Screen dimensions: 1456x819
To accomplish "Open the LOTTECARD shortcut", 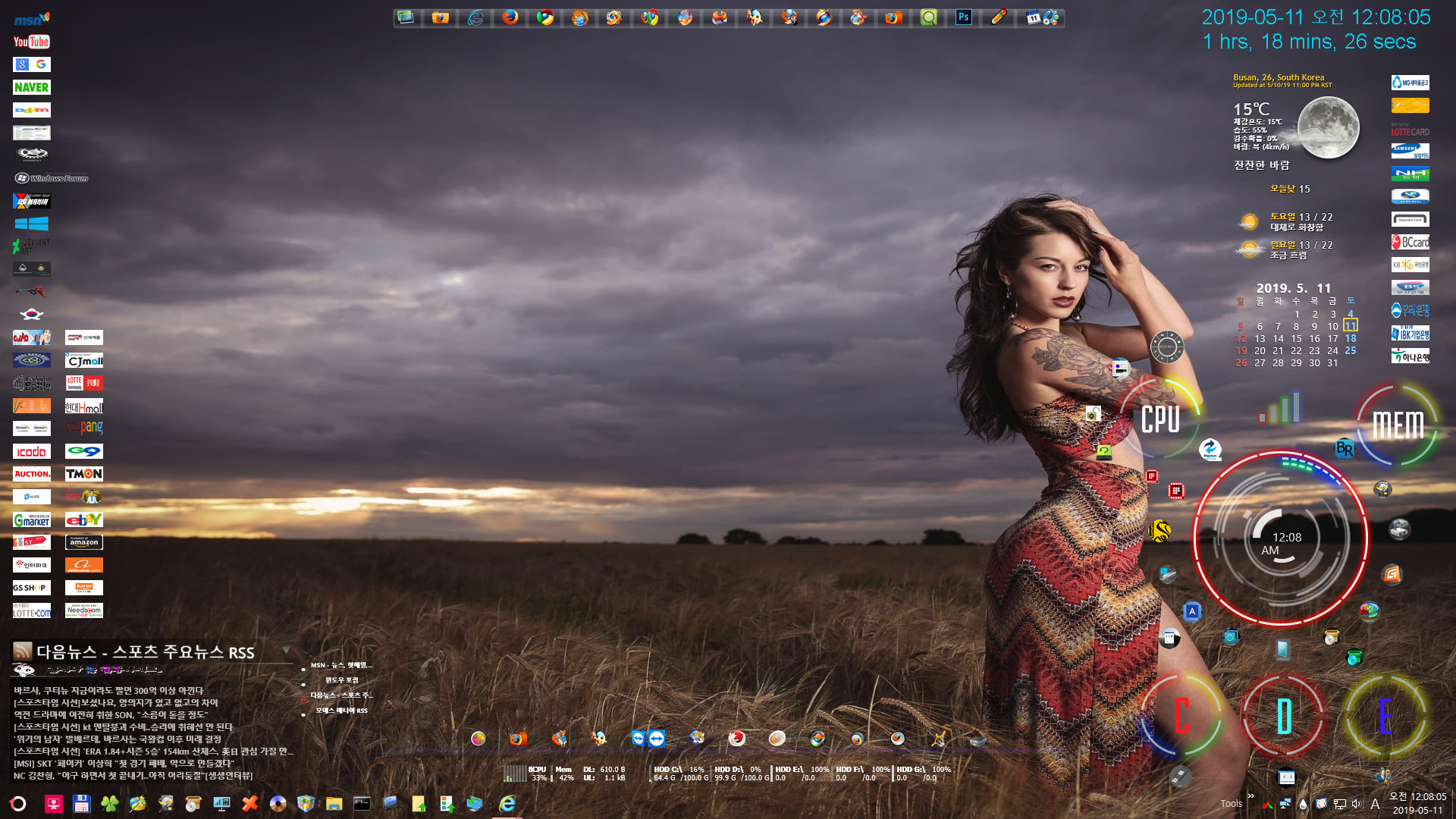I will (1410, 128).
